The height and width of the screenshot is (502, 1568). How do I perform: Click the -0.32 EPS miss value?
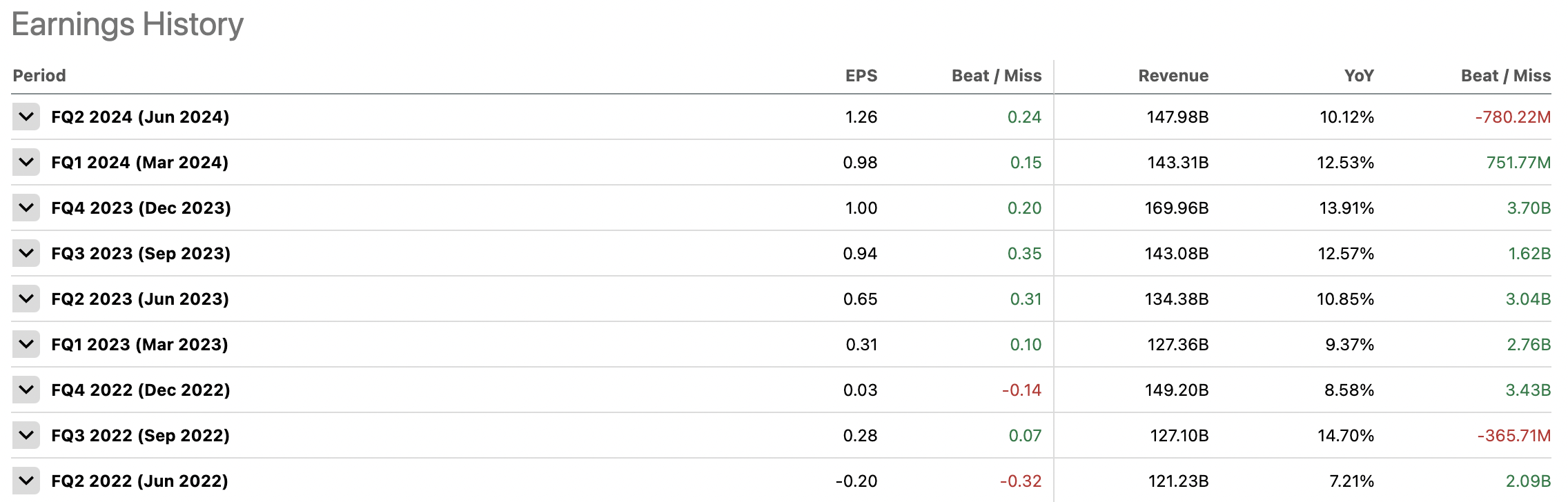(x=1021, y=481)
